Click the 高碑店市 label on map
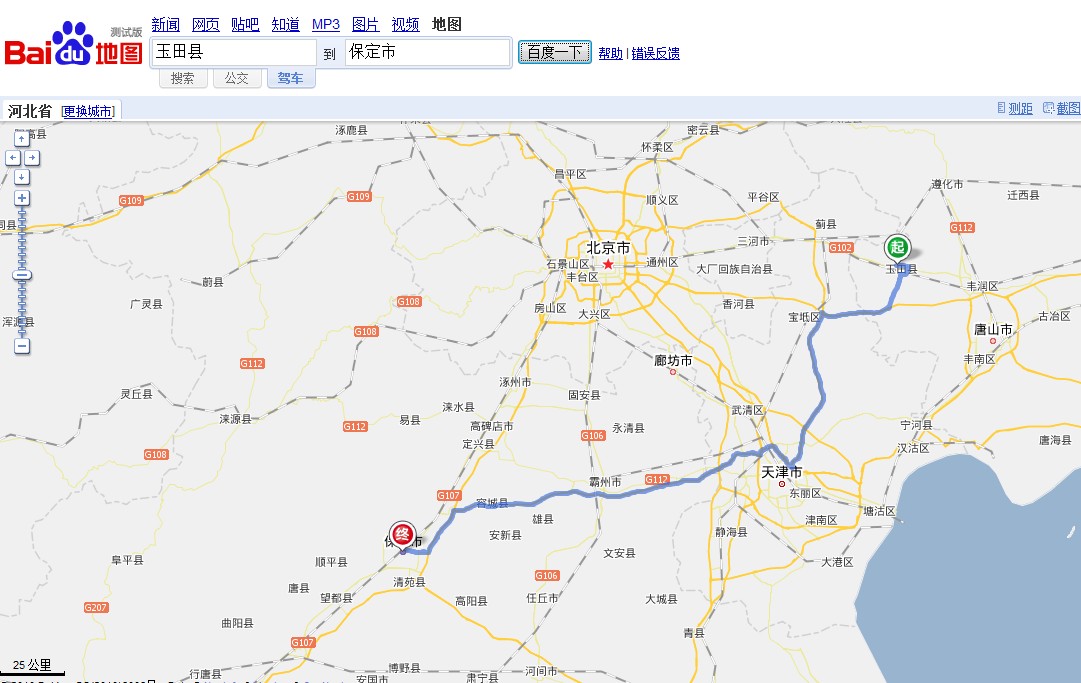1081x683 pixels. [492, 426]
